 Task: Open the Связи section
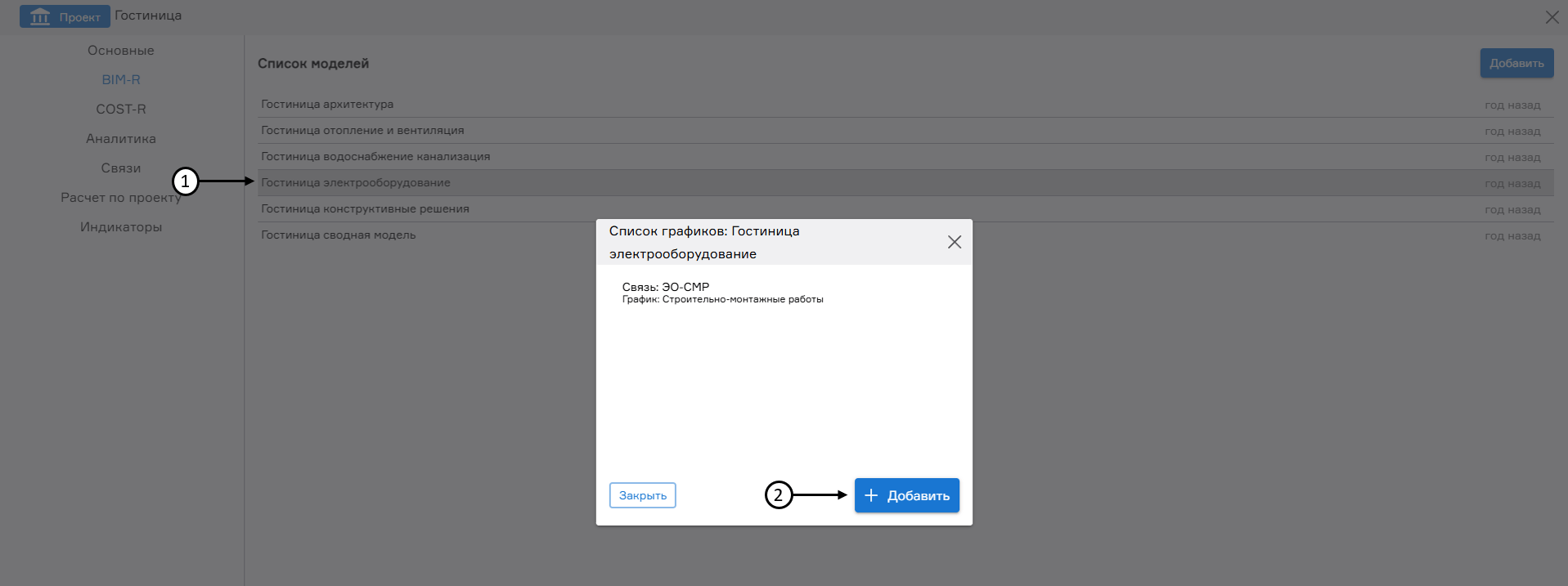pyautogui.click(x=121, y=168)
